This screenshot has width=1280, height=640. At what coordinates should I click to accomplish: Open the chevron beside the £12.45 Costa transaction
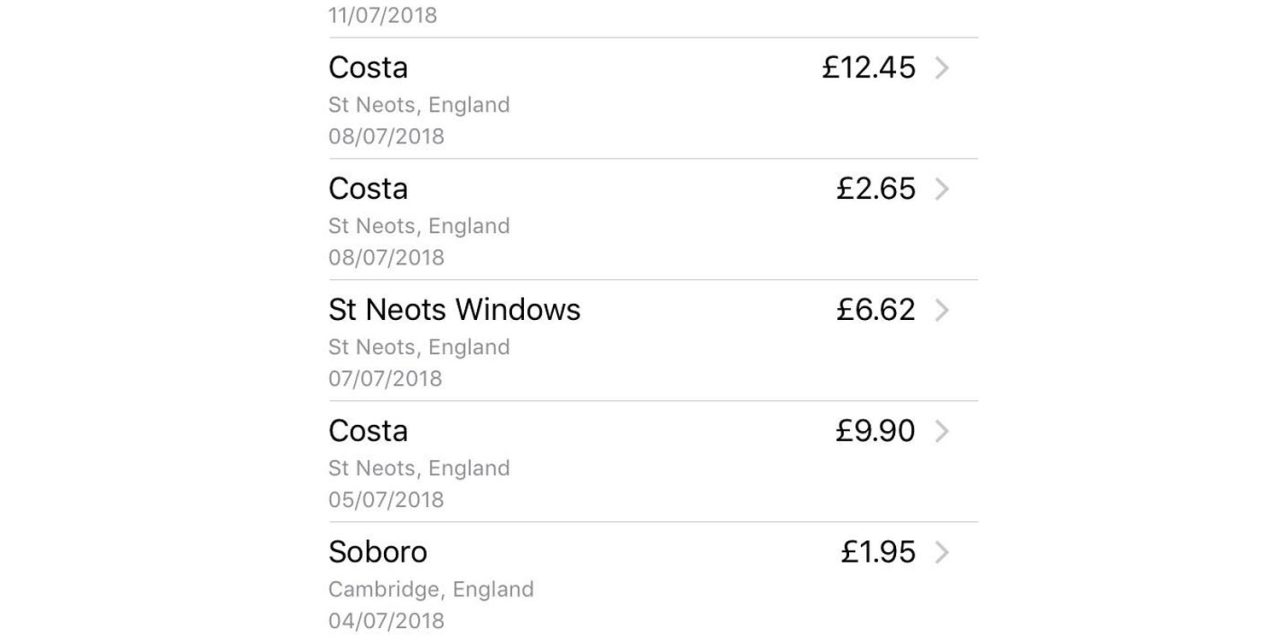click(x=941, y=68)
